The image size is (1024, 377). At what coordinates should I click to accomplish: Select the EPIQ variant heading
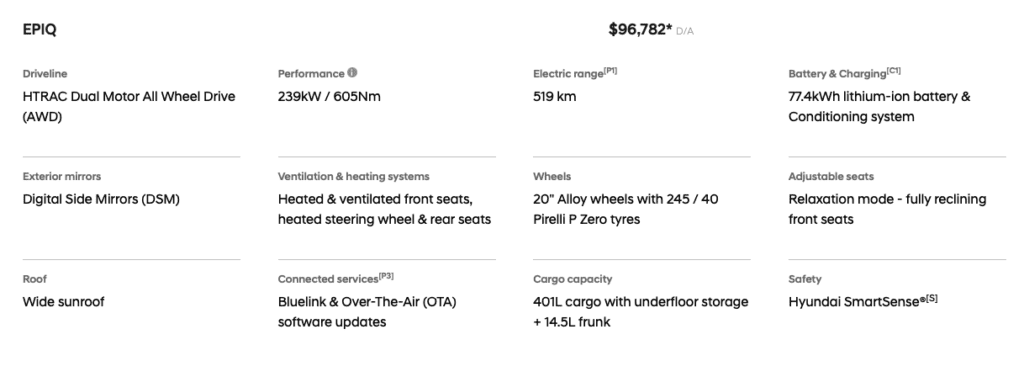[x=39, y=29]
